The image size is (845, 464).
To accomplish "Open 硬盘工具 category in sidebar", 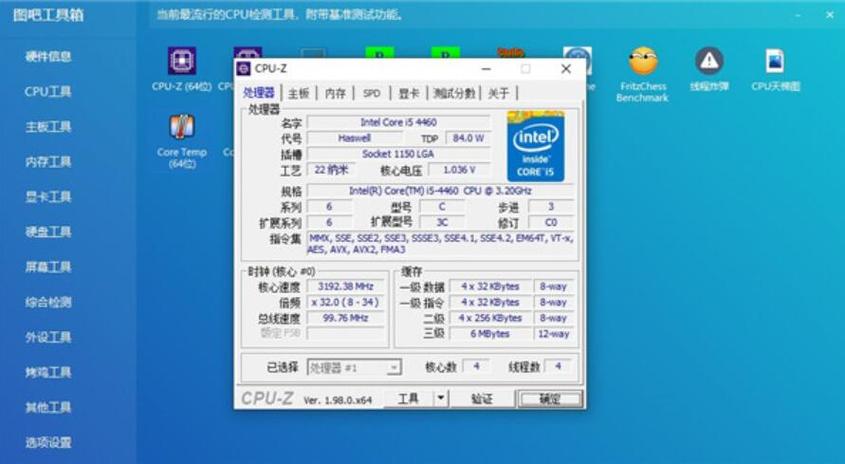I will 48,232.
